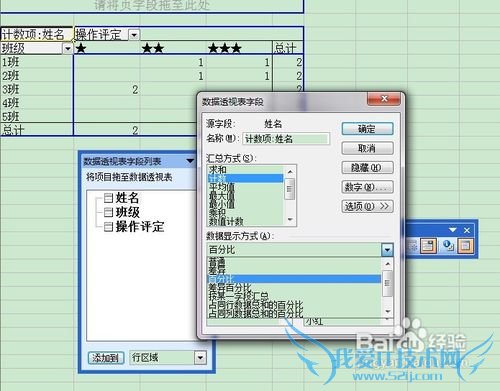Viewport: 500px width, 391px height.
Task: Select 计数 in summary function list
Action: click(245, 178)
